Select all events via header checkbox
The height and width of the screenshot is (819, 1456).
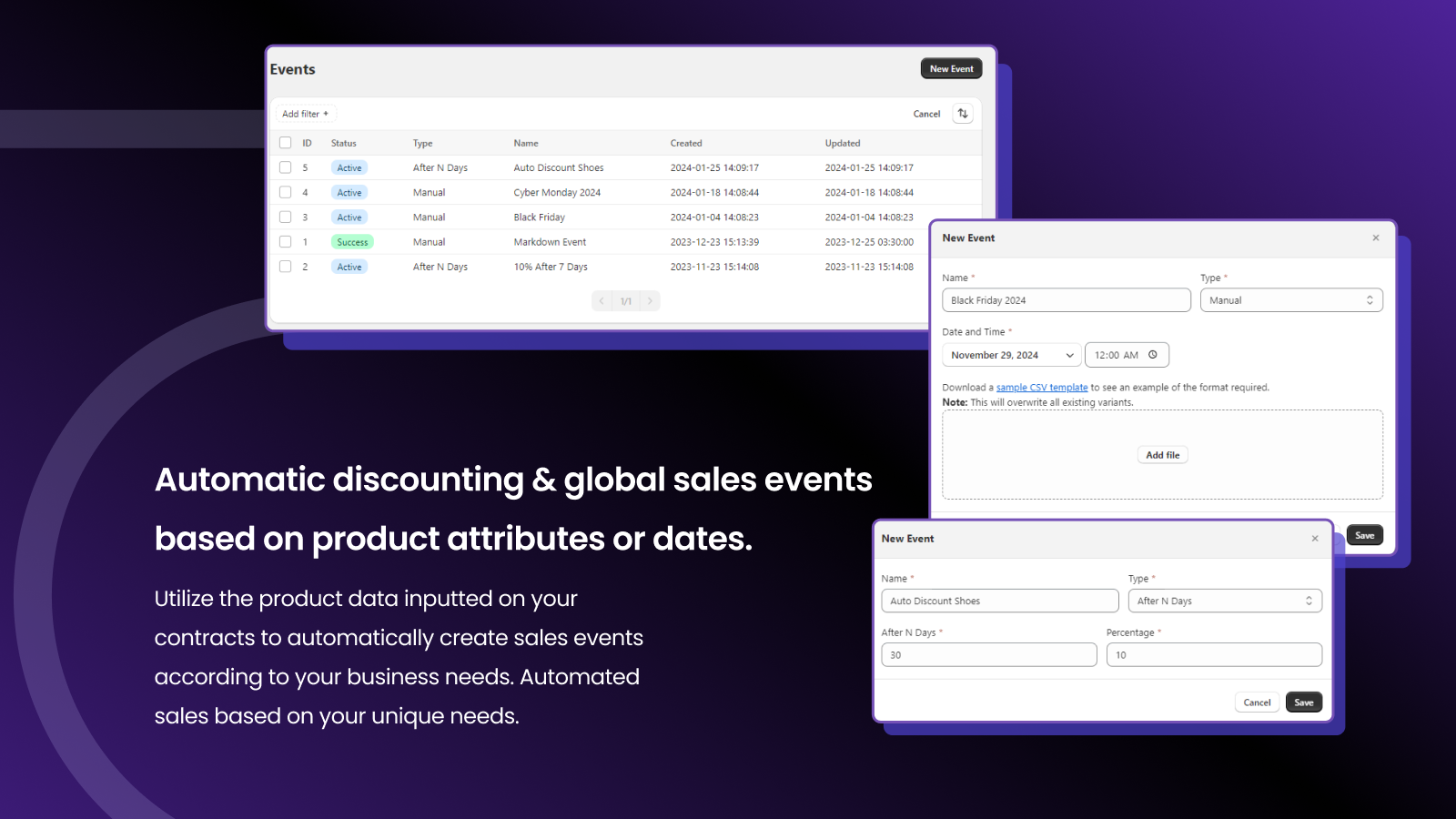pyautogui.click(x=285, y=143)
